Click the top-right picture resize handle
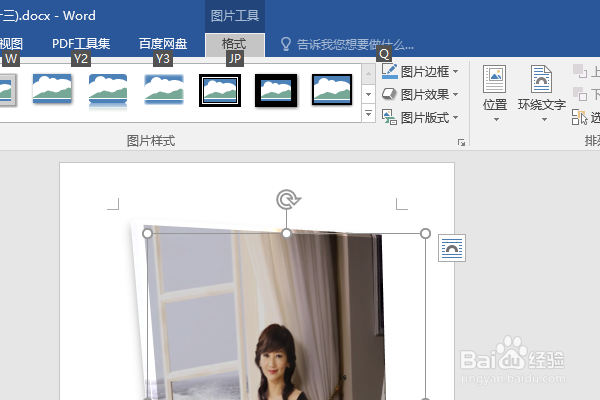The height and width of the screenshot is (400, 600). [x=425, y=233]
